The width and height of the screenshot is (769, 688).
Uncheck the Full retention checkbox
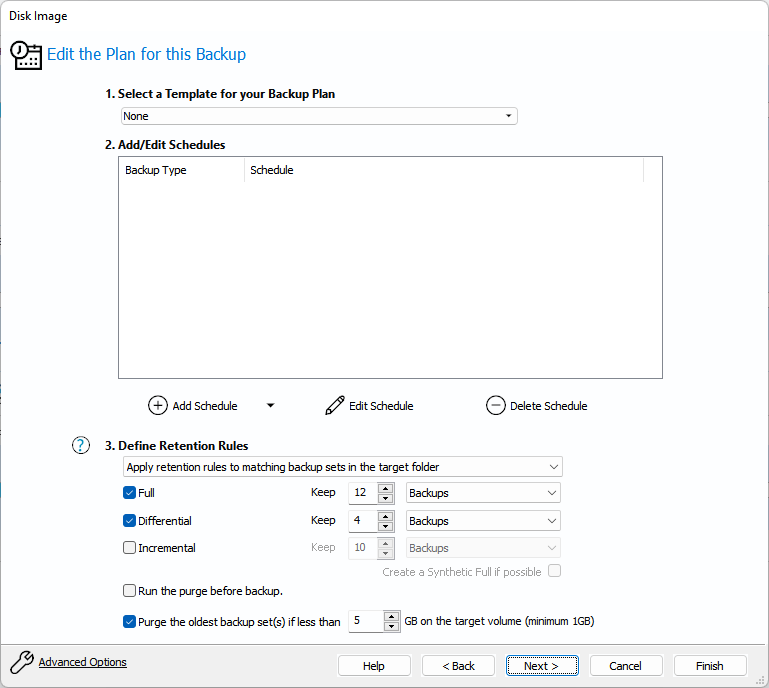[x=129, y=493]
